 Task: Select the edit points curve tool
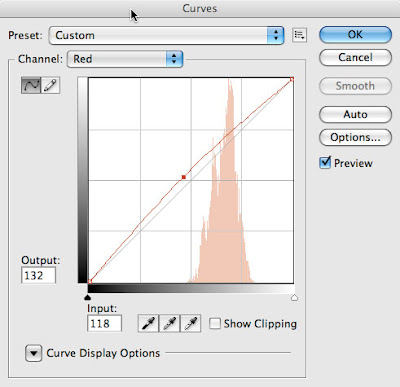tap(31, 85)
